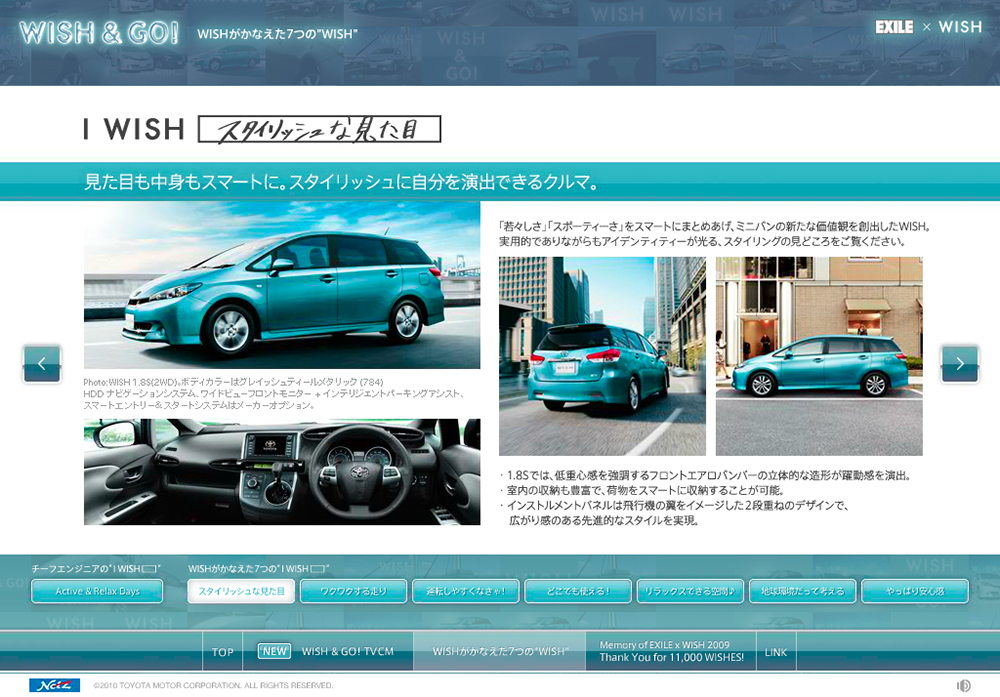The width and height of the screenshot is (1000, 697).
Task: Toggle sound with the speaker icon
Action: [x=964, y=686]
